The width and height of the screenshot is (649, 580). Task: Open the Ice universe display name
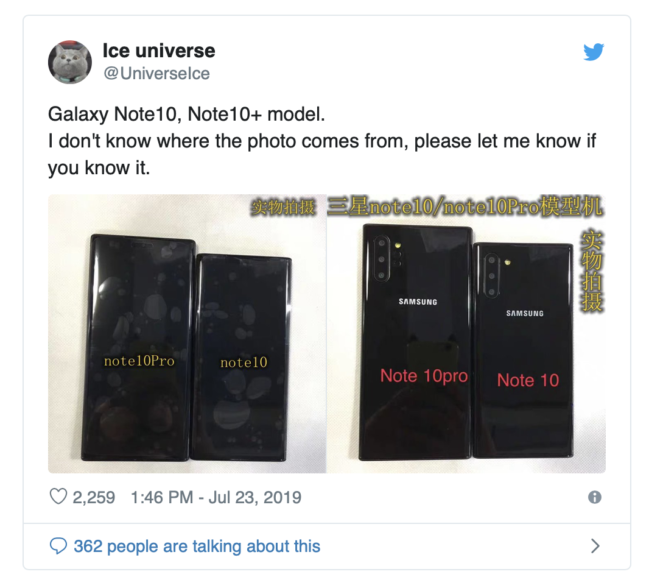point(159,51)
